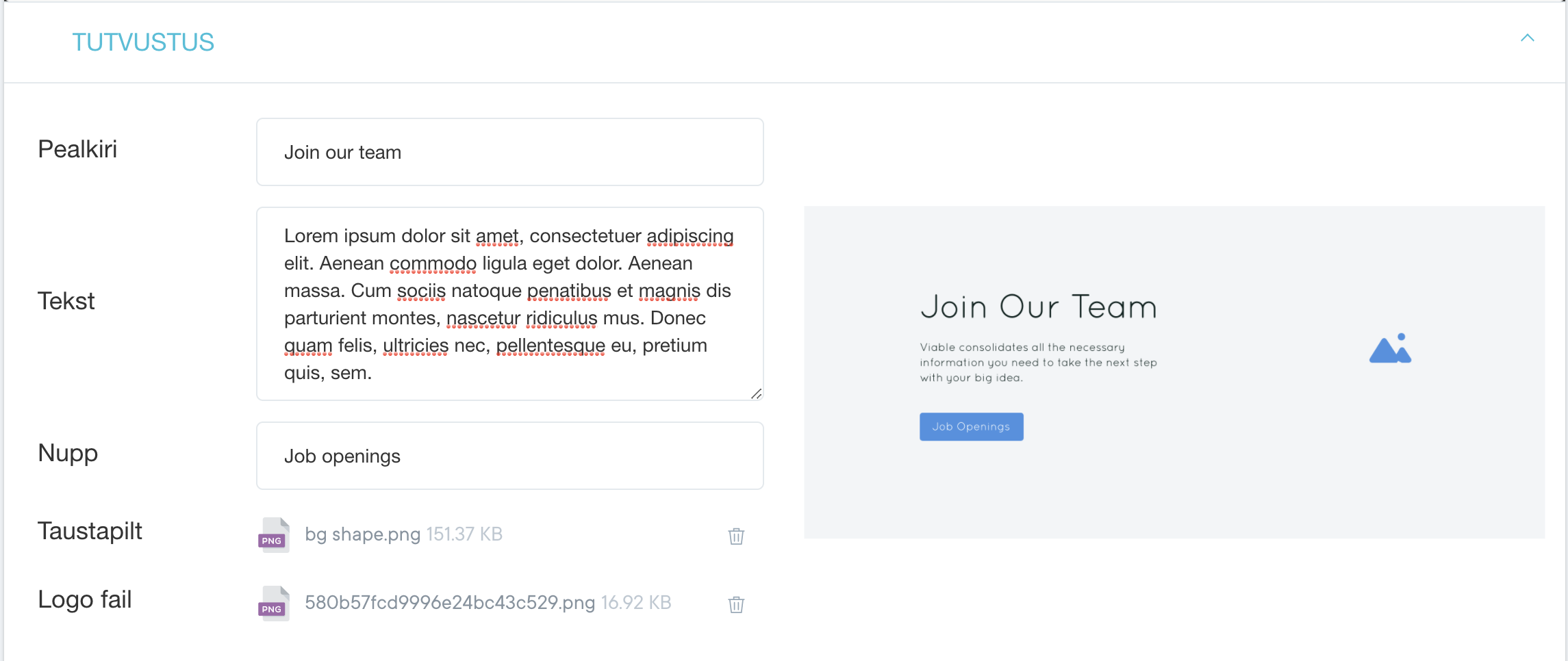The image size is (1568, 661).
Task: Delete the bg shape.png background file
Action: [736, 536]
